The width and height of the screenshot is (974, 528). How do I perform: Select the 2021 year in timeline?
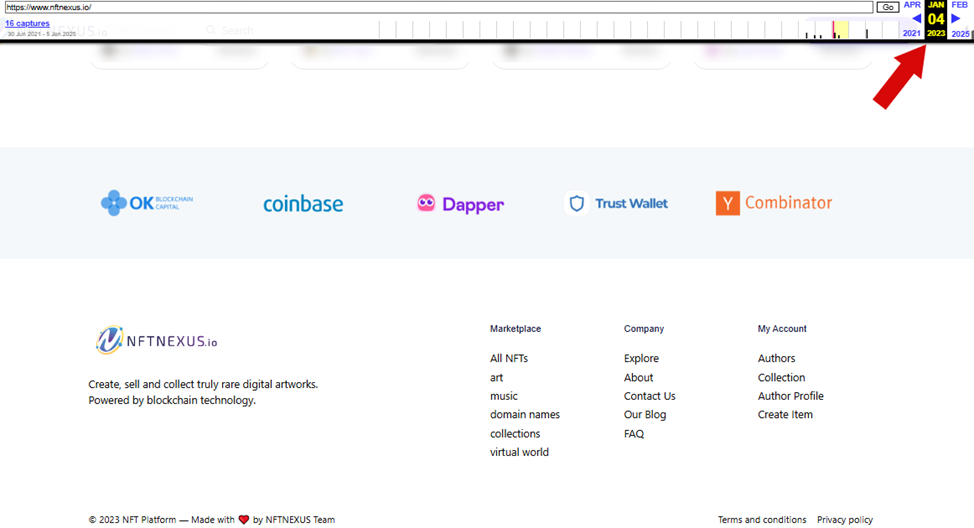pyautogui.click(x=912, y=34)
